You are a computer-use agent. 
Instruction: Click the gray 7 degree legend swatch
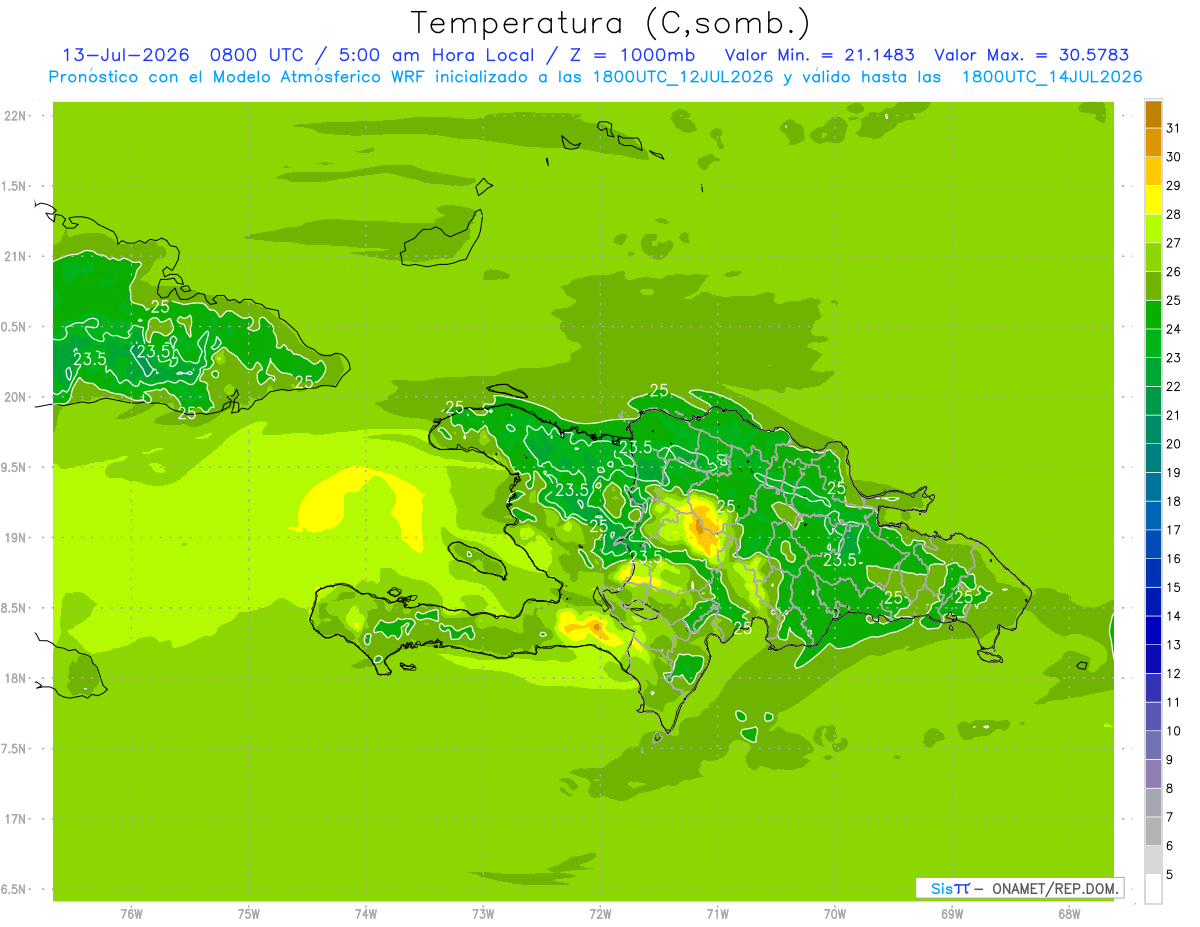(x=1153, y=802)
